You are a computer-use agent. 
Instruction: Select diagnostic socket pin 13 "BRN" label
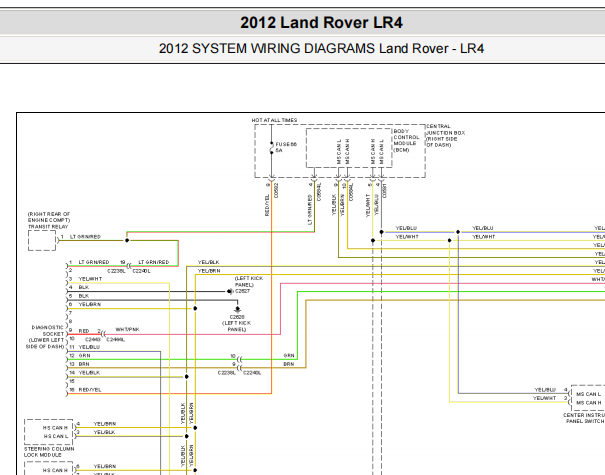pos(84,364)
